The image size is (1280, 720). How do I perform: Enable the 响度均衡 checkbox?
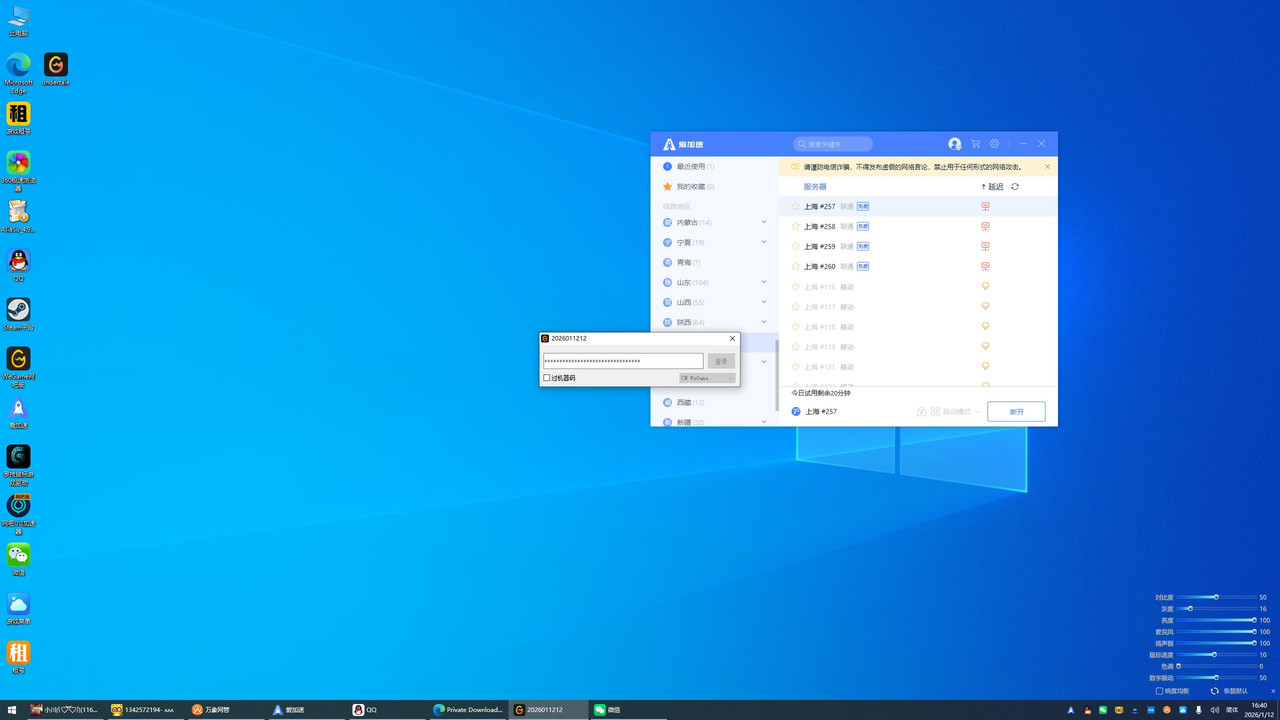point(1159,691)
